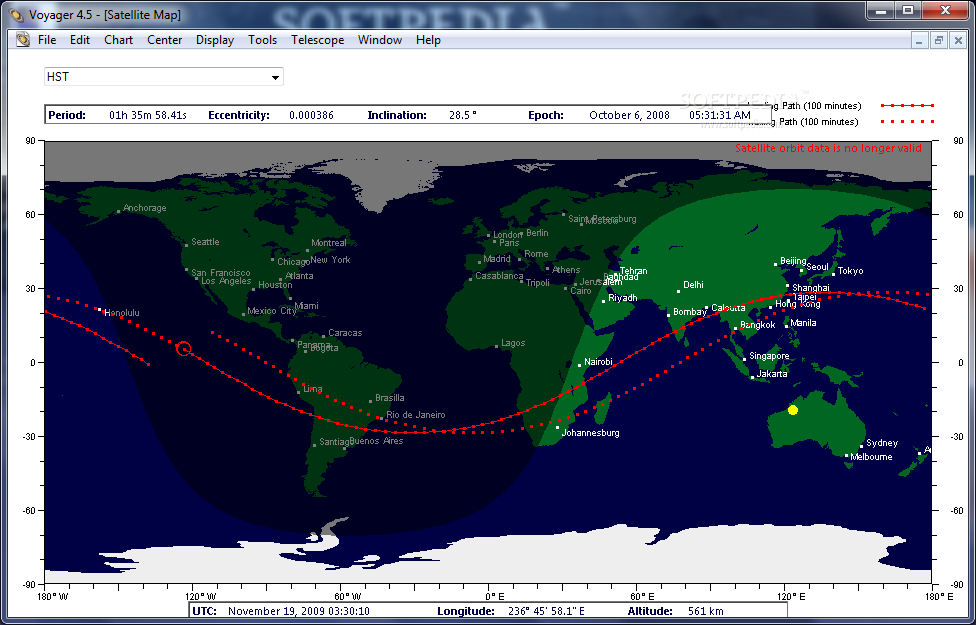Click the Nairobi city label
The height and width of the screenshot is (625, 976).
pyautogui.click(x=598, y=362)
